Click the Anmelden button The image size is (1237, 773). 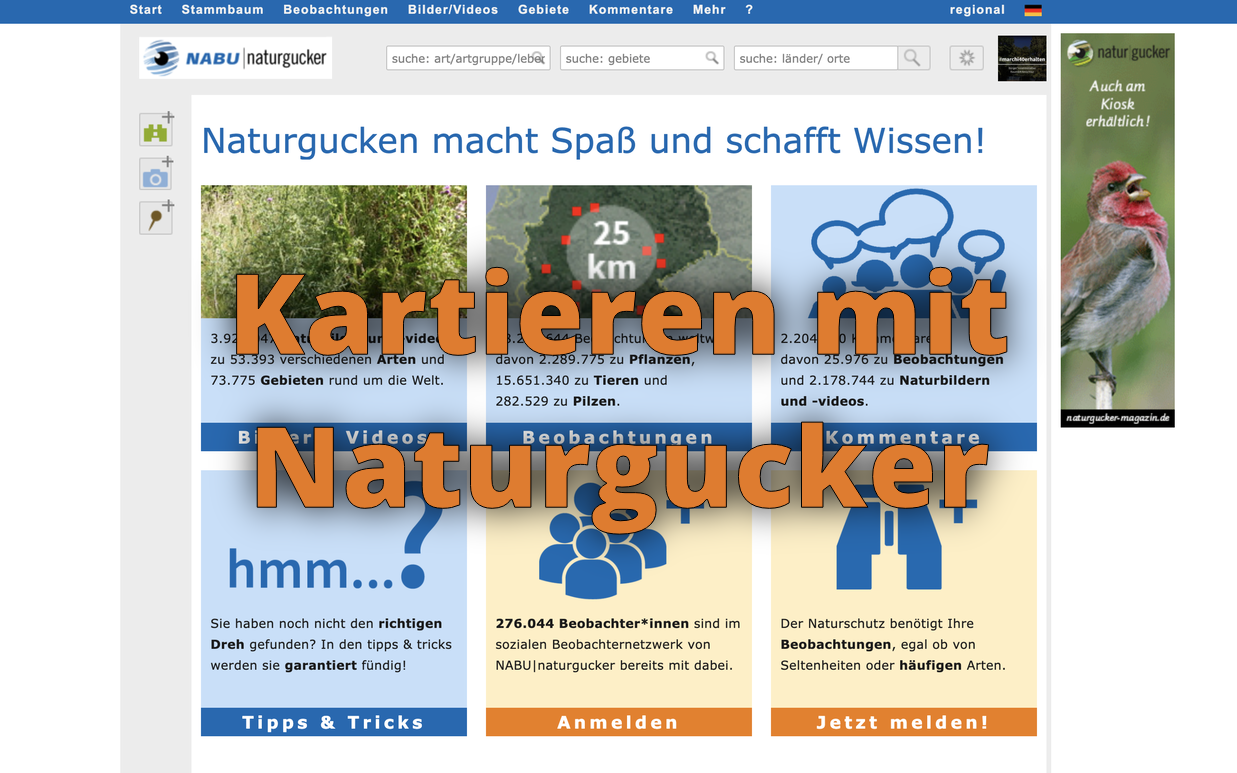[619, 722]
